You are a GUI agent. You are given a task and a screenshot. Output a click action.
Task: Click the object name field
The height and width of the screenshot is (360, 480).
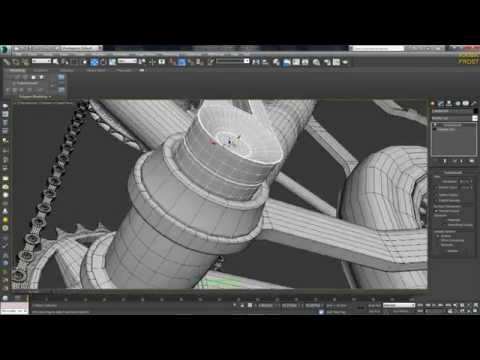tap(452, 111)
